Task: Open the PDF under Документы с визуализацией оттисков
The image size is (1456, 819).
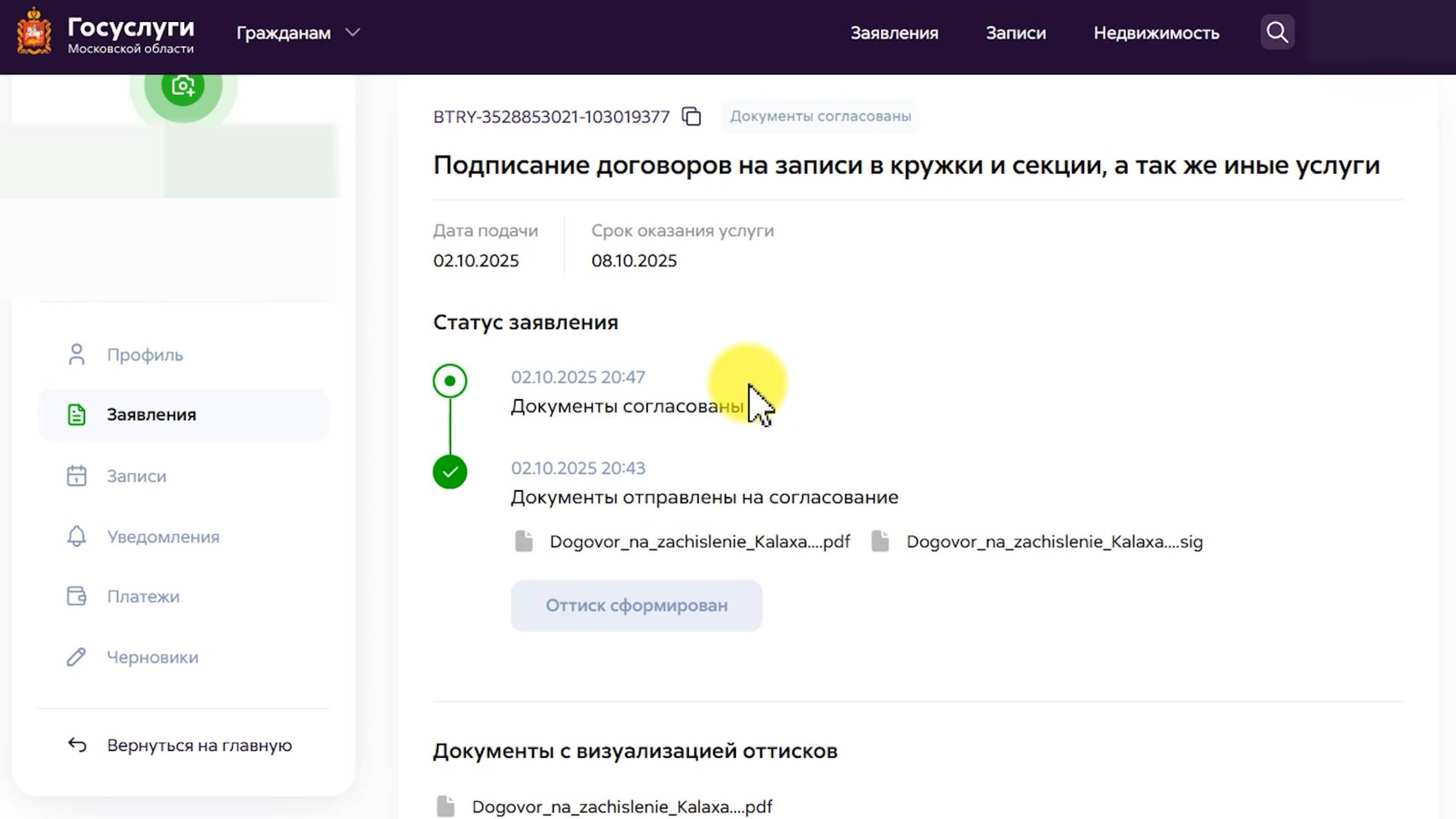Action: 622,807
